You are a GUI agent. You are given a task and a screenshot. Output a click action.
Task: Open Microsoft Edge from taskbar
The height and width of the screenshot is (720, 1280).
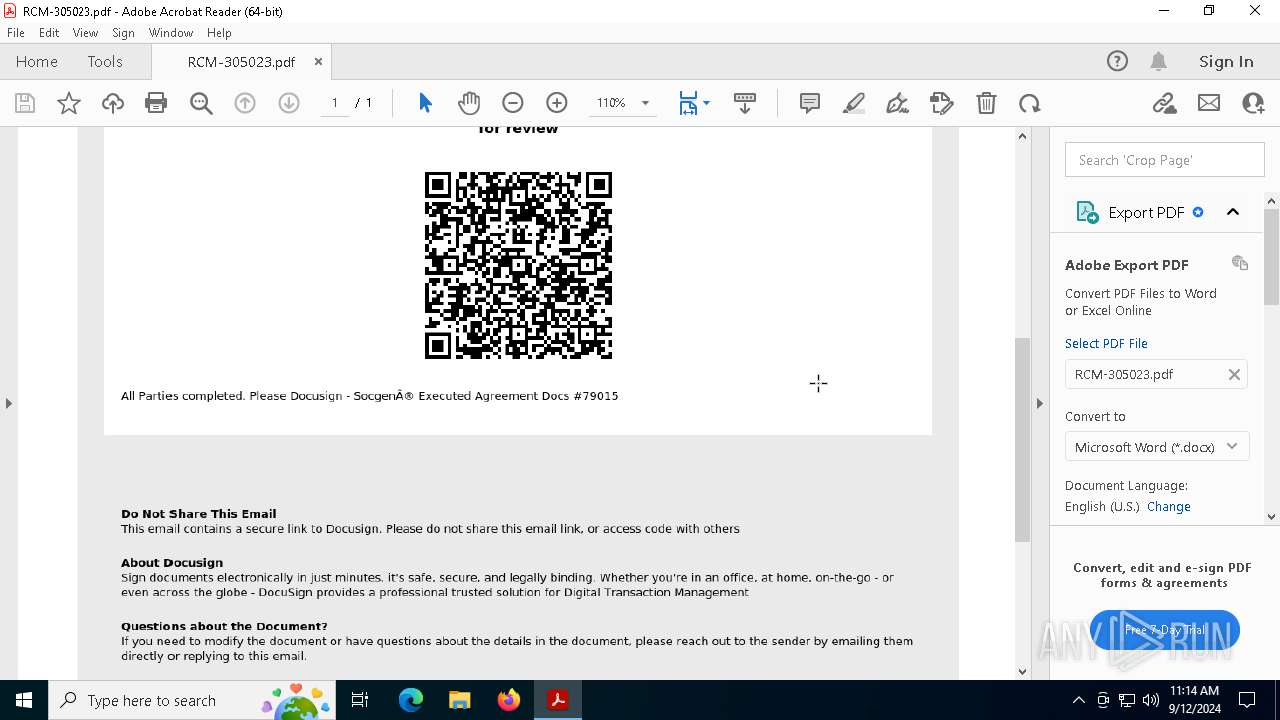(x=411, y=700)
